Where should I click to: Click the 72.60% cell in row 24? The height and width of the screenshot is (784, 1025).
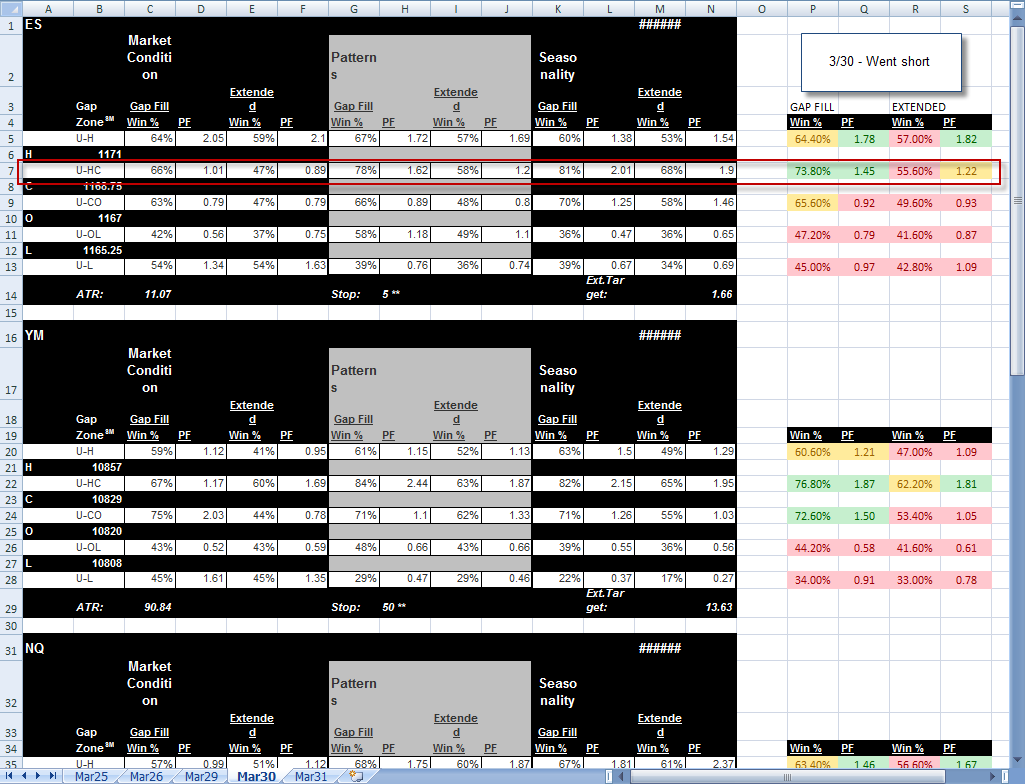point(813,517)
